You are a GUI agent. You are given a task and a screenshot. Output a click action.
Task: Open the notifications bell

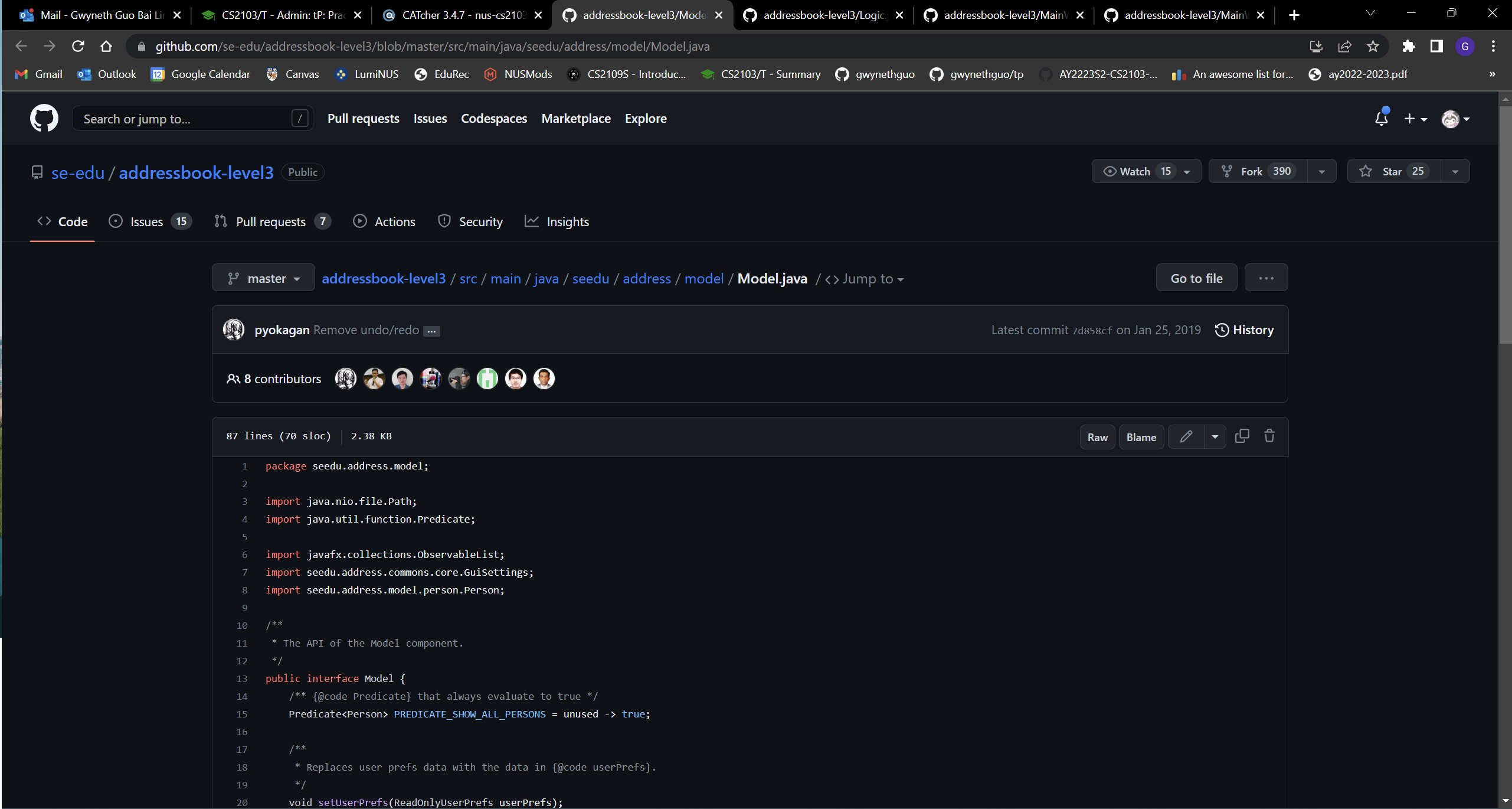tap(1381, 119)
